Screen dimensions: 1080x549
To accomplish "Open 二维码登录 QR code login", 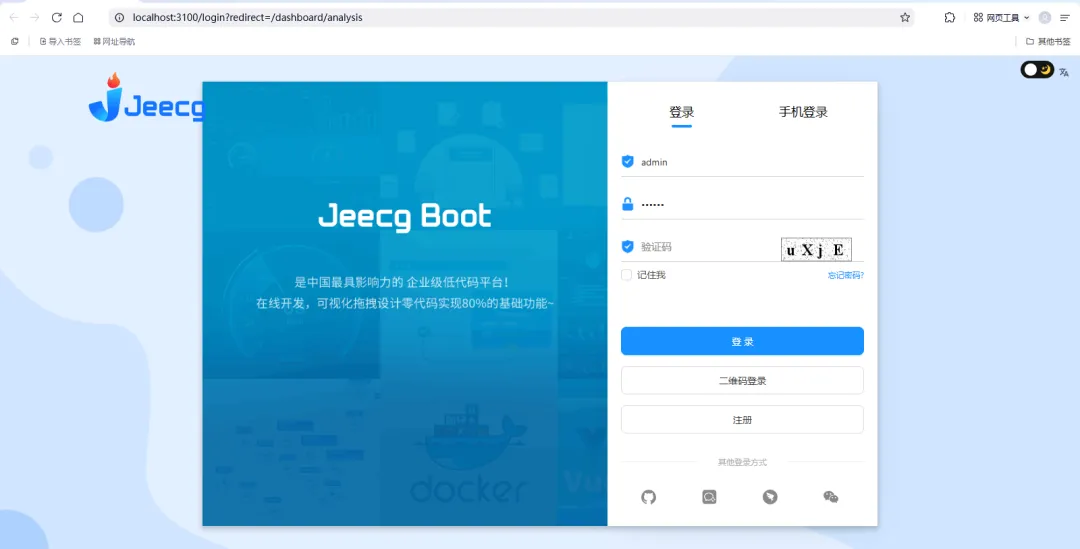I will [x=742, y=380].
